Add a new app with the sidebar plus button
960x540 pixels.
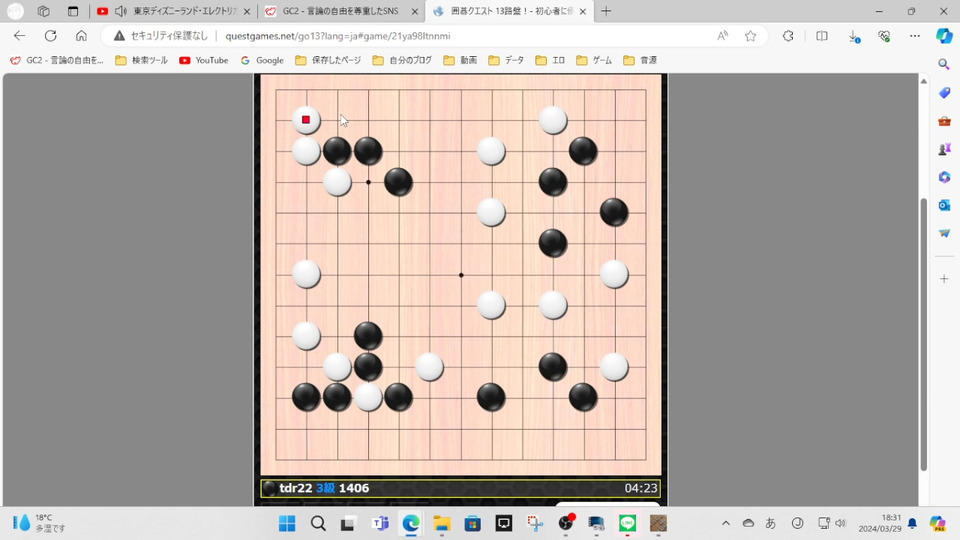point(944,279)
